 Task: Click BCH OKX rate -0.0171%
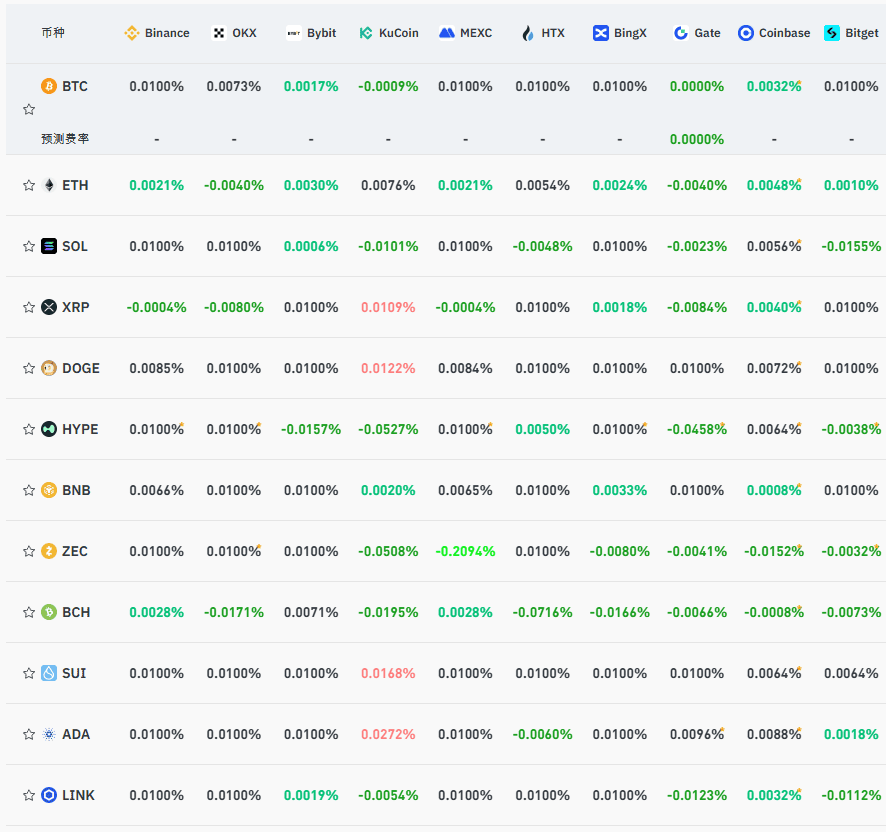tap(234, 613)
